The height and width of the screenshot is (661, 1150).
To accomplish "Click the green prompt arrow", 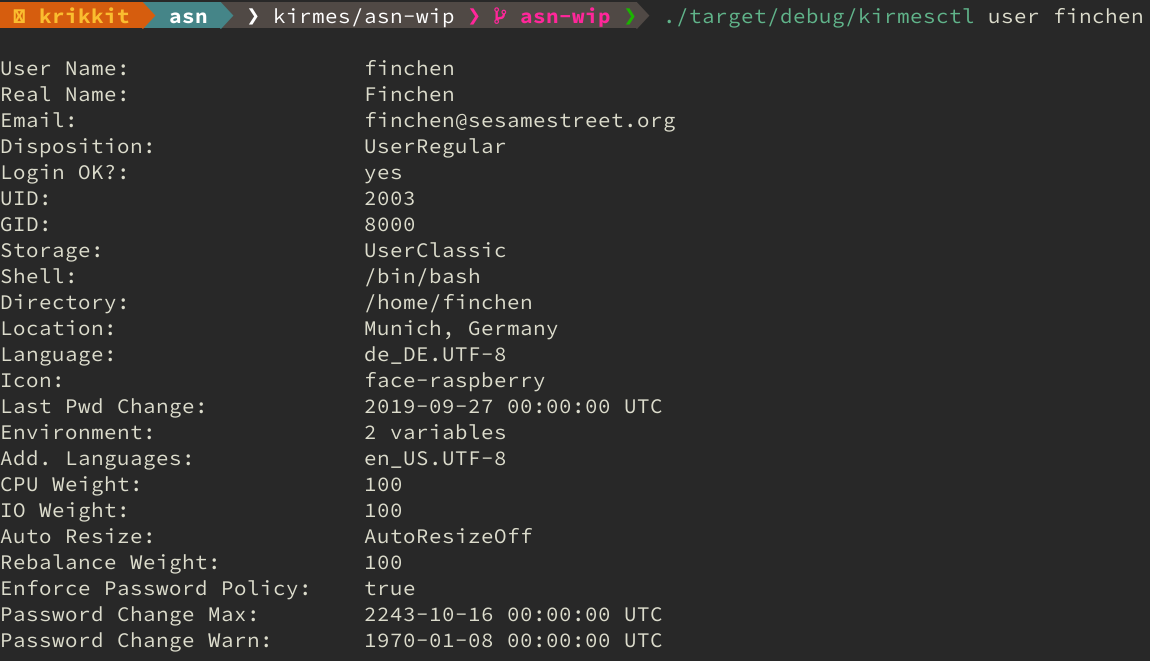I will pos(630,16).
